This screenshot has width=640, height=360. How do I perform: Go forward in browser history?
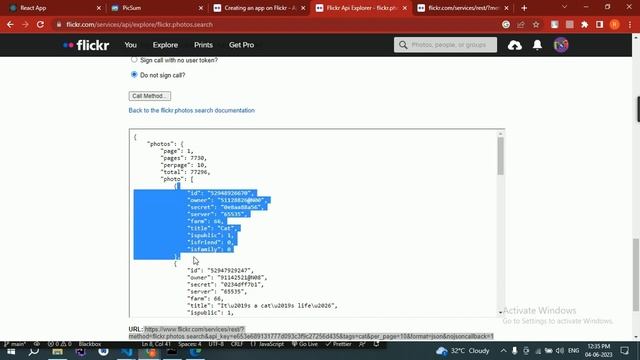click(x=25, y=24)
